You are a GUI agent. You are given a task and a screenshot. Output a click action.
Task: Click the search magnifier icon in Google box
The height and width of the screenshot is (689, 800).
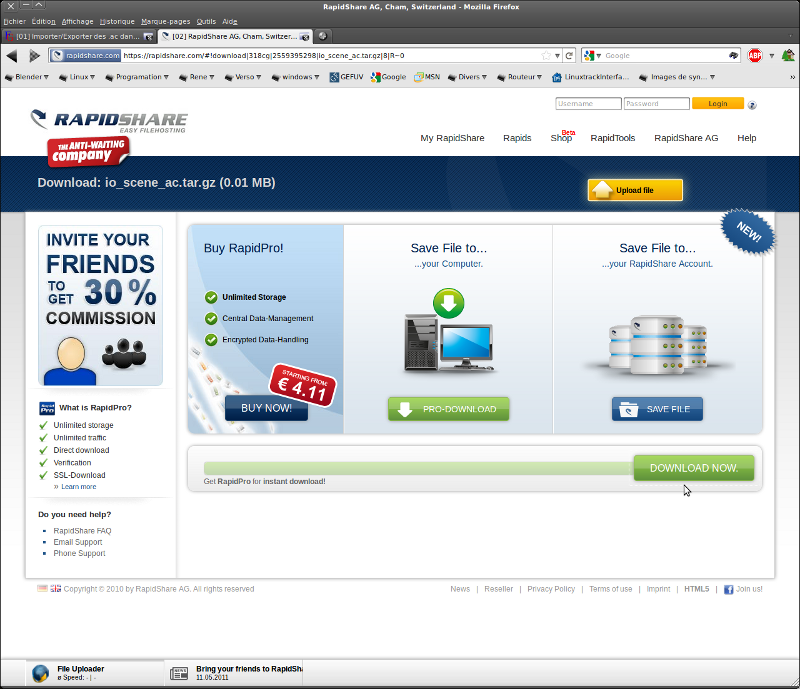pos(733,56)
